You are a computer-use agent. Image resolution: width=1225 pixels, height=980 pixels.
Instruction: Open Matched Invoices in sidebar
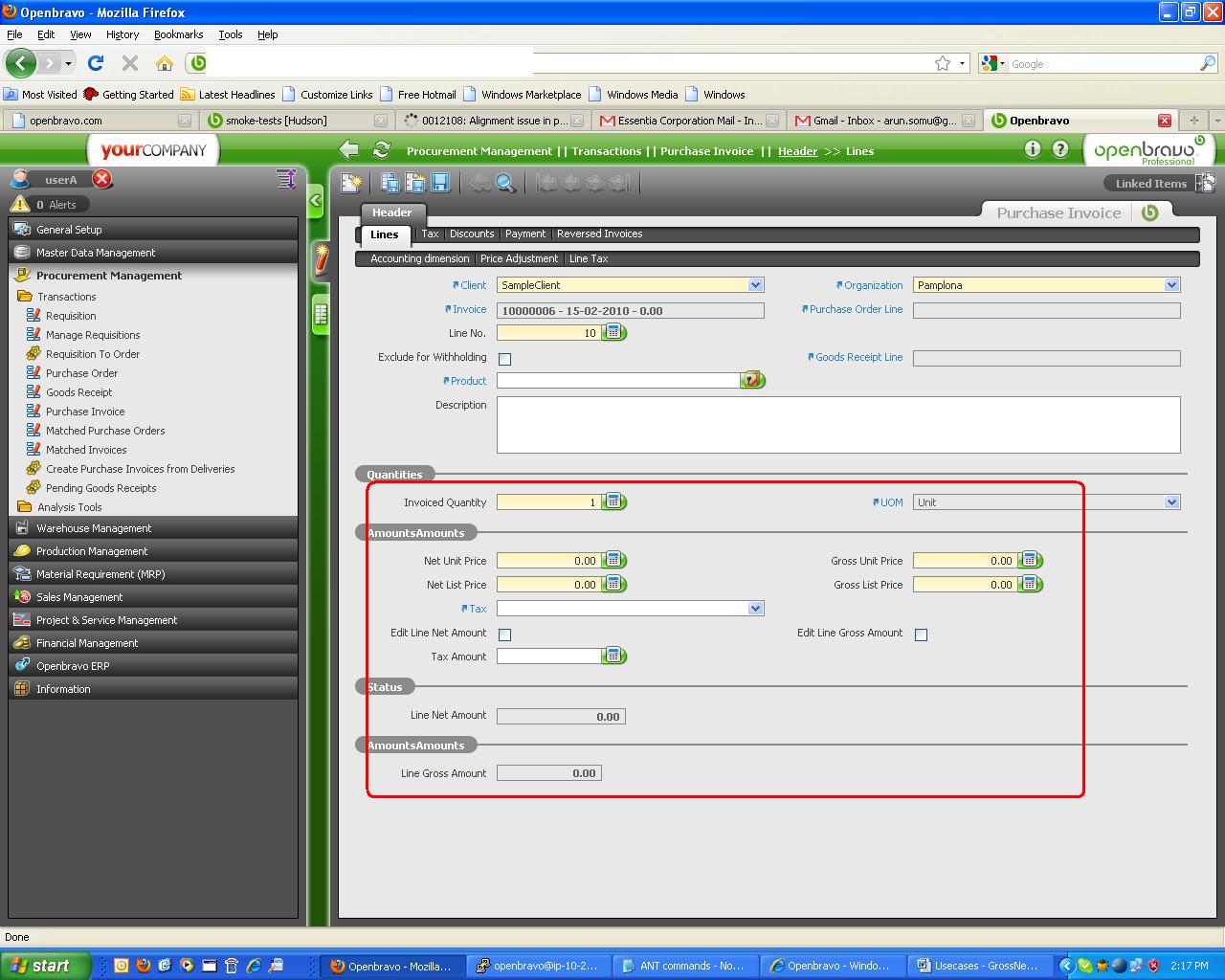click(x=86, y=450)
